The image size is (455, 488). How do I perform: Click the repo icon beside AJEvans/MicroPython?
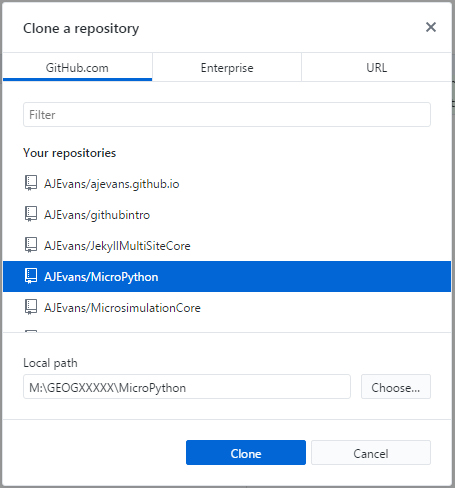click(31, 276)
